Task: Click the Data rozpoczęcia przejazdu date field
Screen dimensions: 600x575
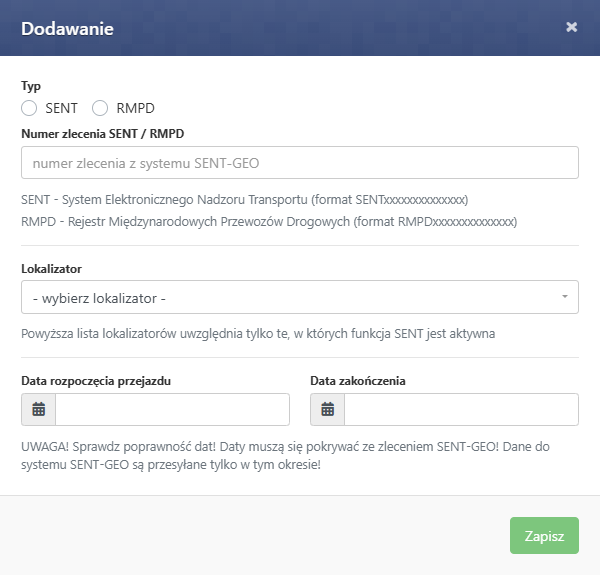Action: [x=172, y=409]
